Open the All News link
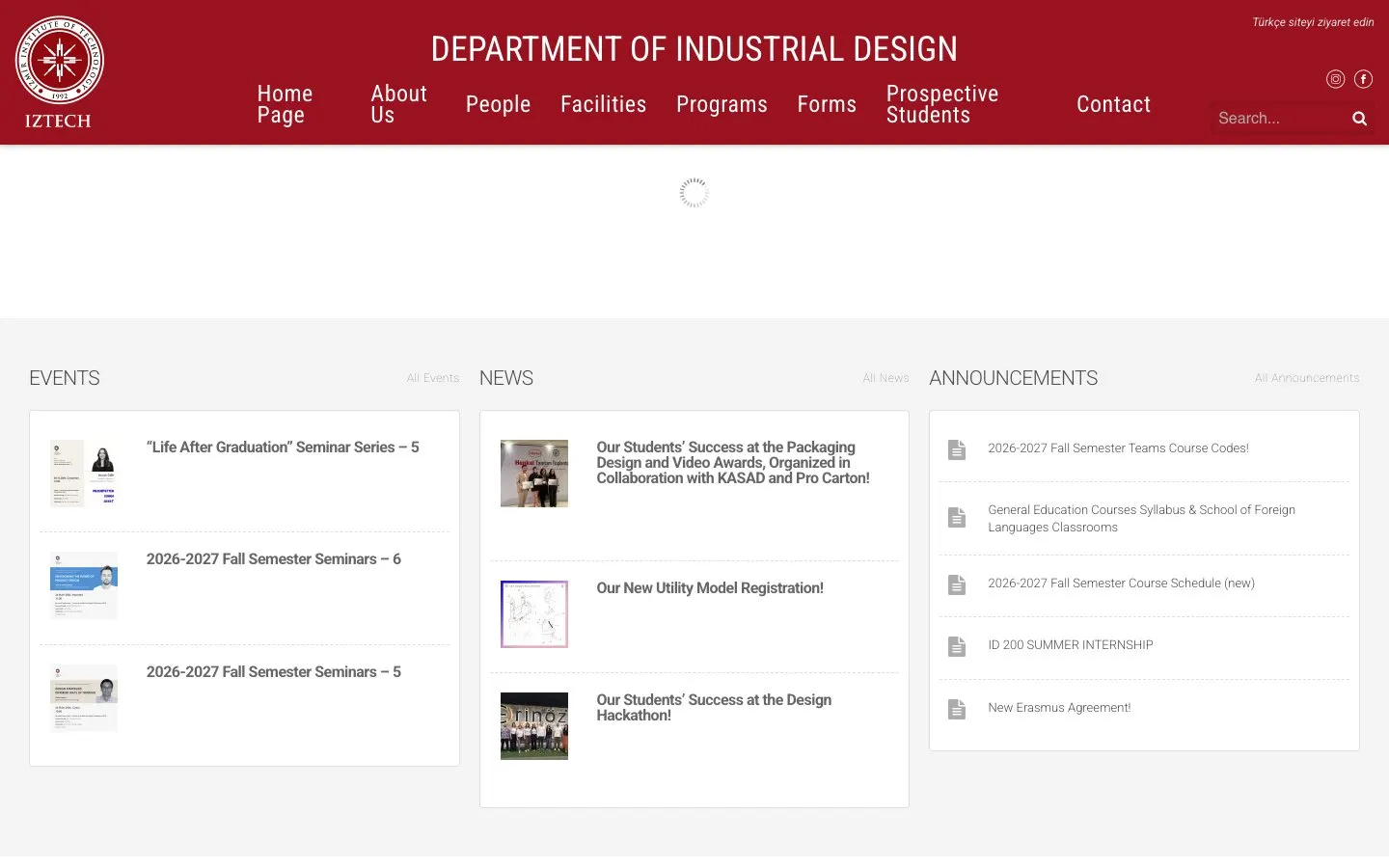The width and height of the screenshot is (1389, 868). [x=885, y=378]
